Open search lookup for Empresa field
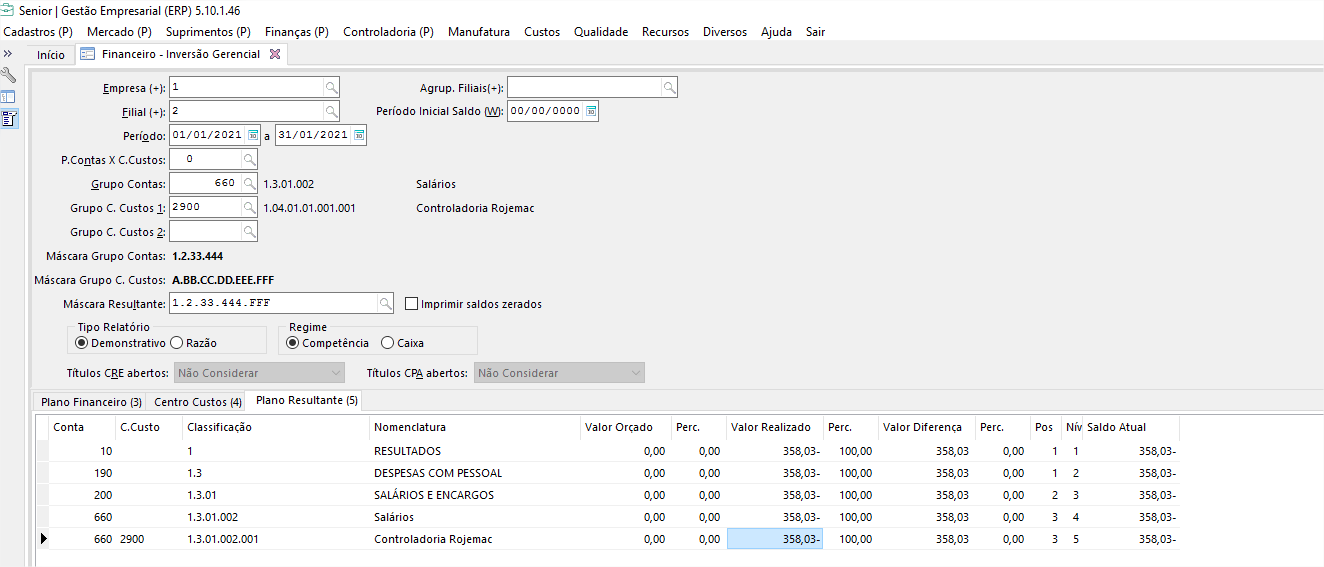 click(331, 87)
